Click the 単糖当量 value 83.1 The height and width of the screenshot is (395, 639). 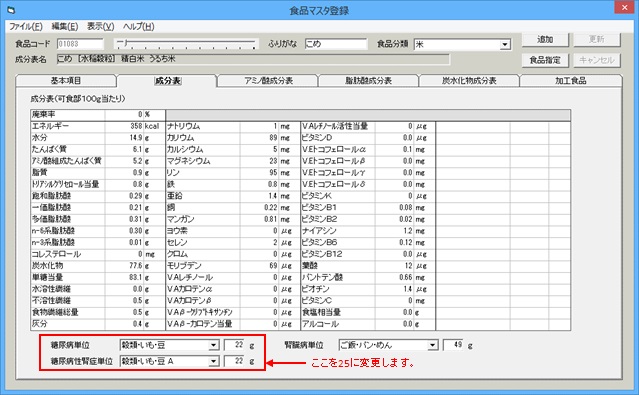(x=124, y=278)
